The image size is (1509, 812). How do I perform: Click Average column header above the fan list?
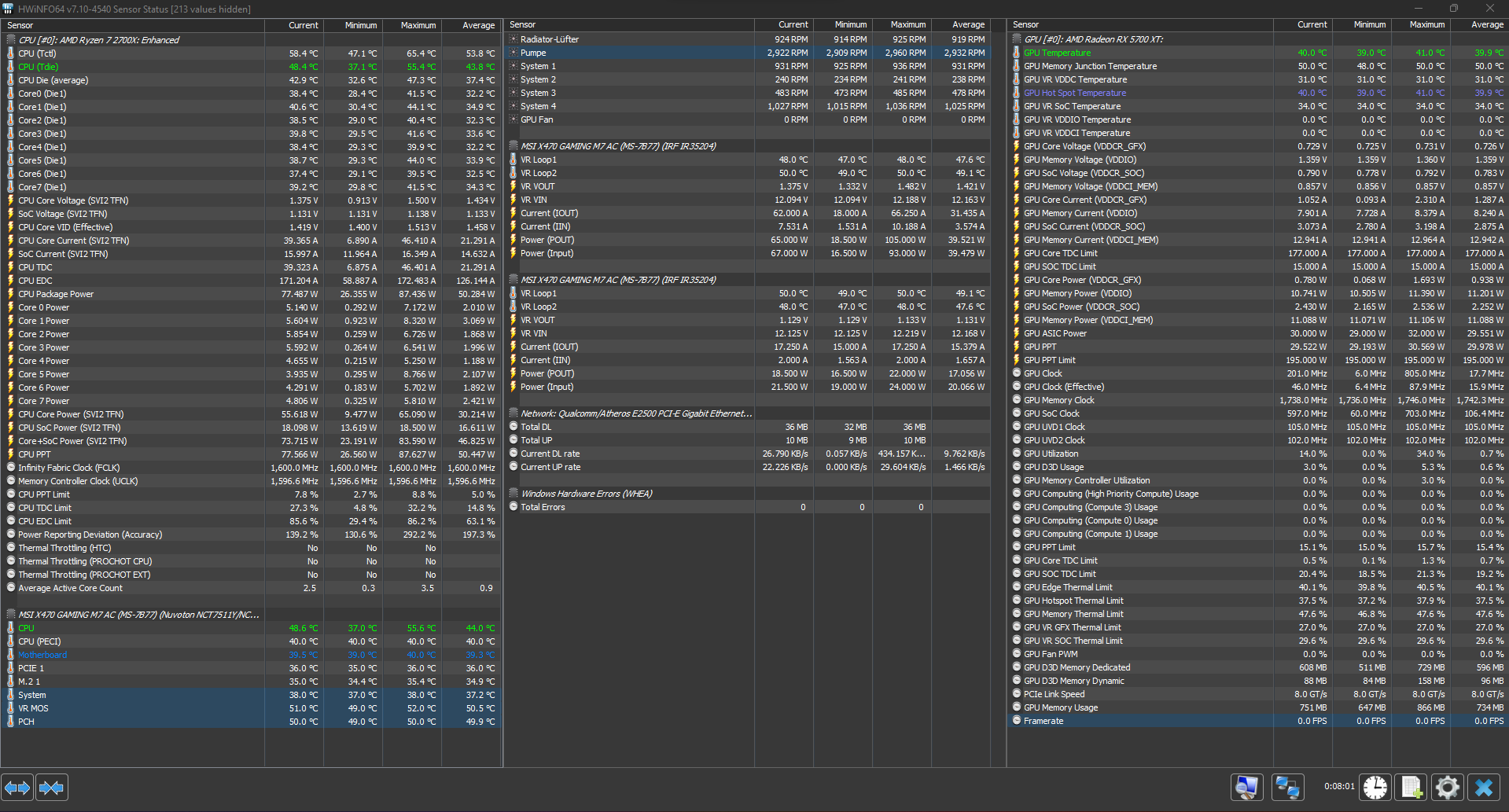point(961,25)
